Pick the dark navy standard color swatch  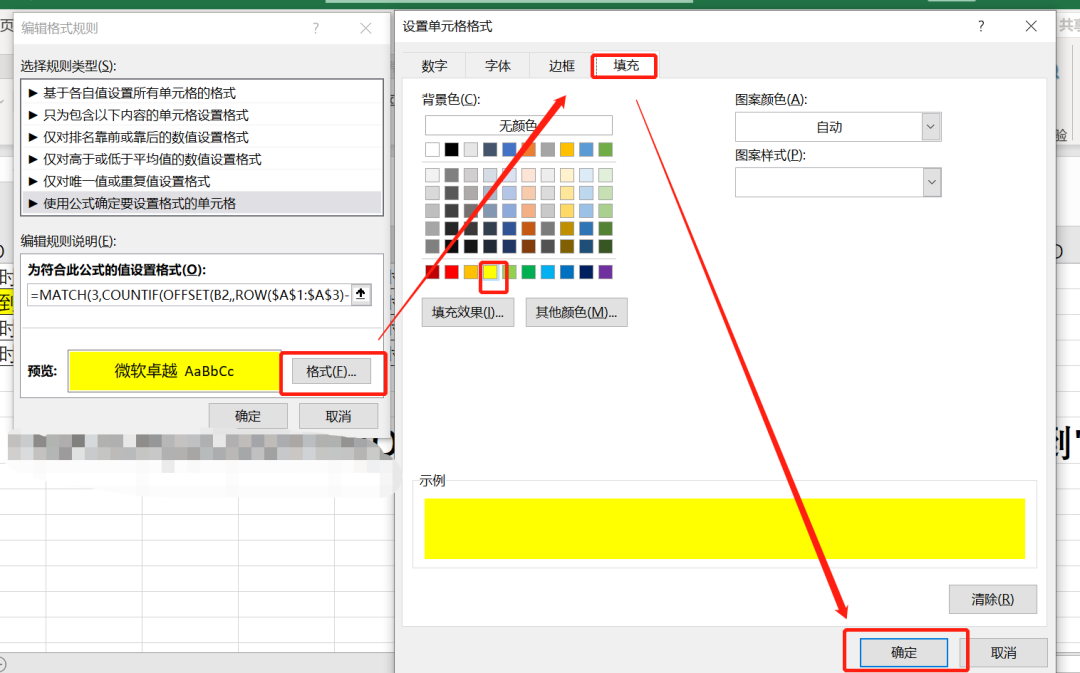click(x=586, y=272)
